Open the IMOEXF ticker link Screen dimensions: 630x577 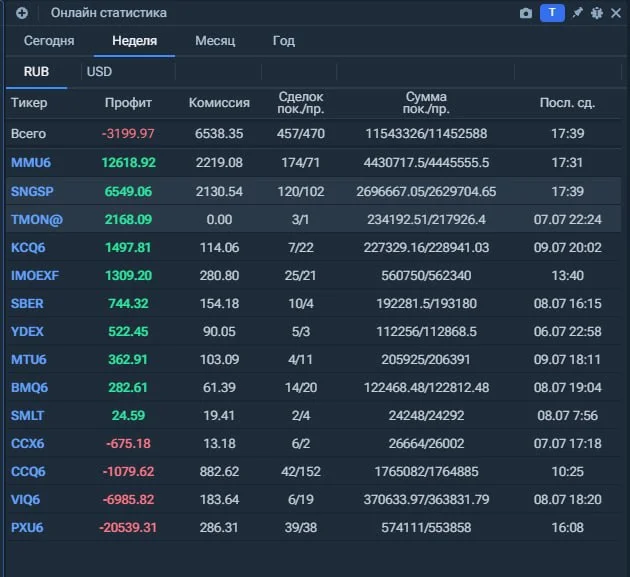(35, 276)
